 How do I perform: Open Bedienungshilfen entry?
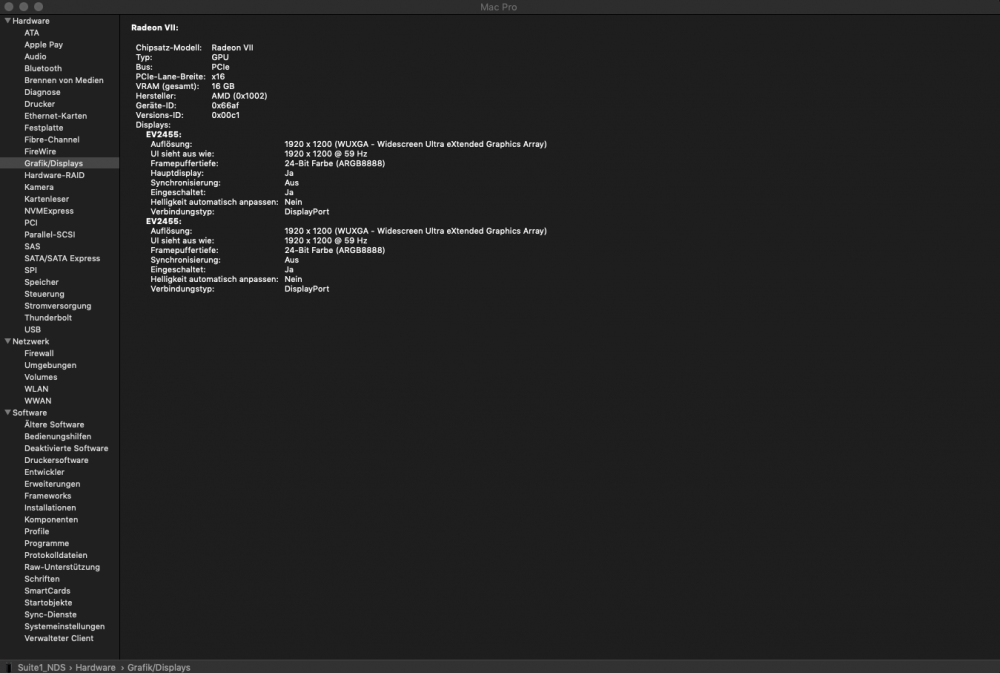(57, 436)
